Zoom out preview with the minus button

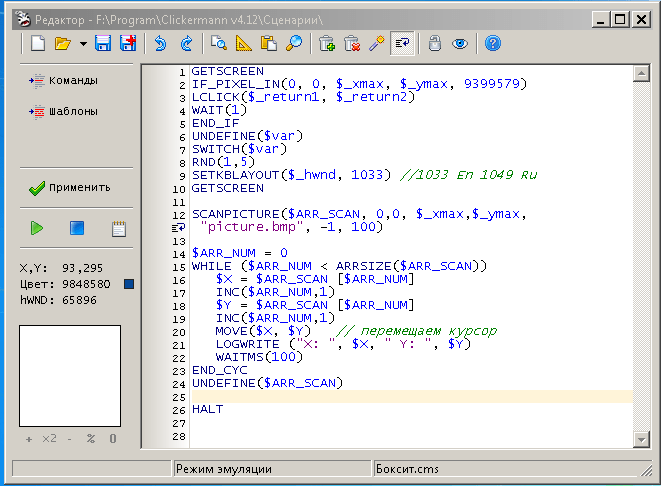70,439
